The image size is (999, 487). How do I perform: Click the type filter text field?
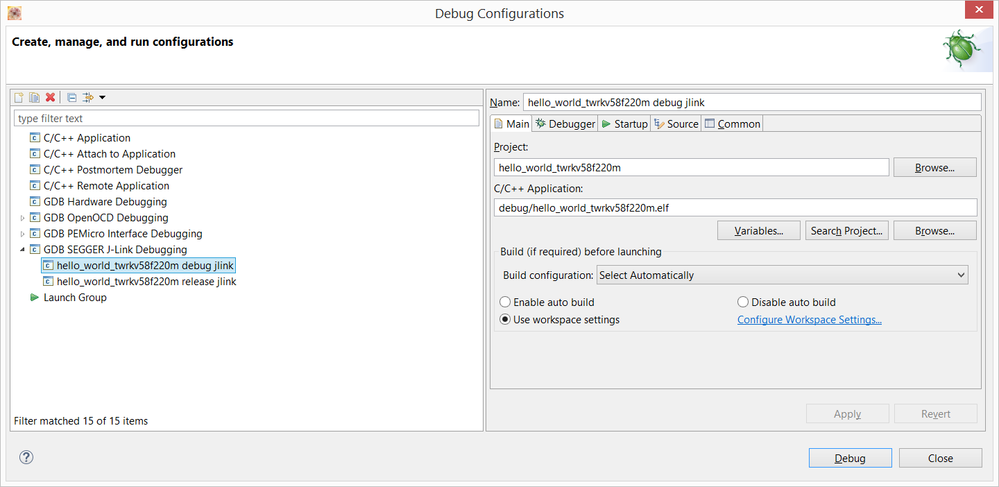[x=246, y=119]
